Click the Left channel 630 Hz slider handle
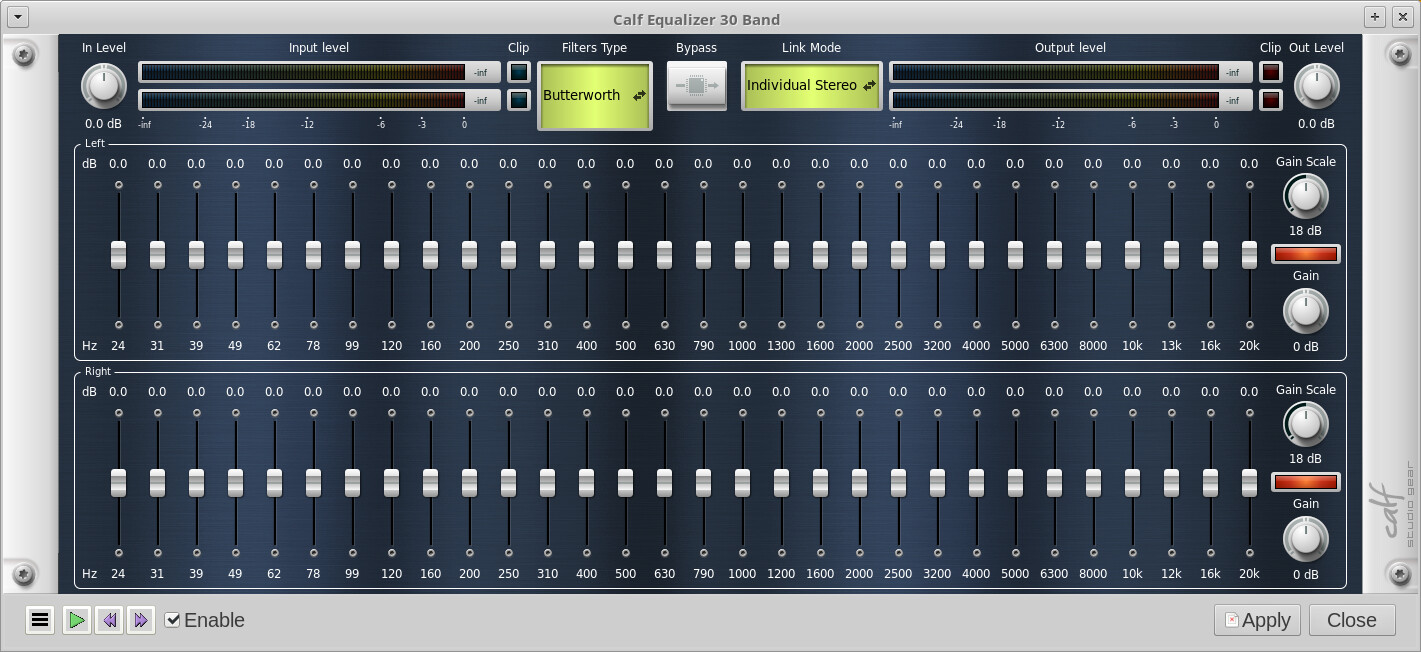Image resolution: width=1421 pixels, height=652 pixels. (x=664, y=255)
